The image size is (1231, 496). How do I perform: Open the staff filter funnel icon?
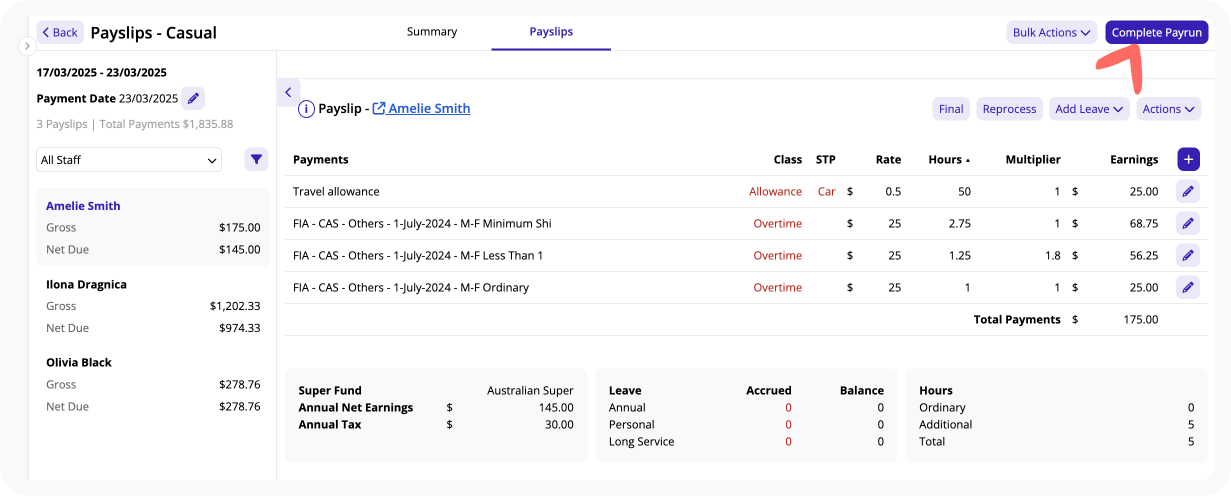tap(257, 159)
